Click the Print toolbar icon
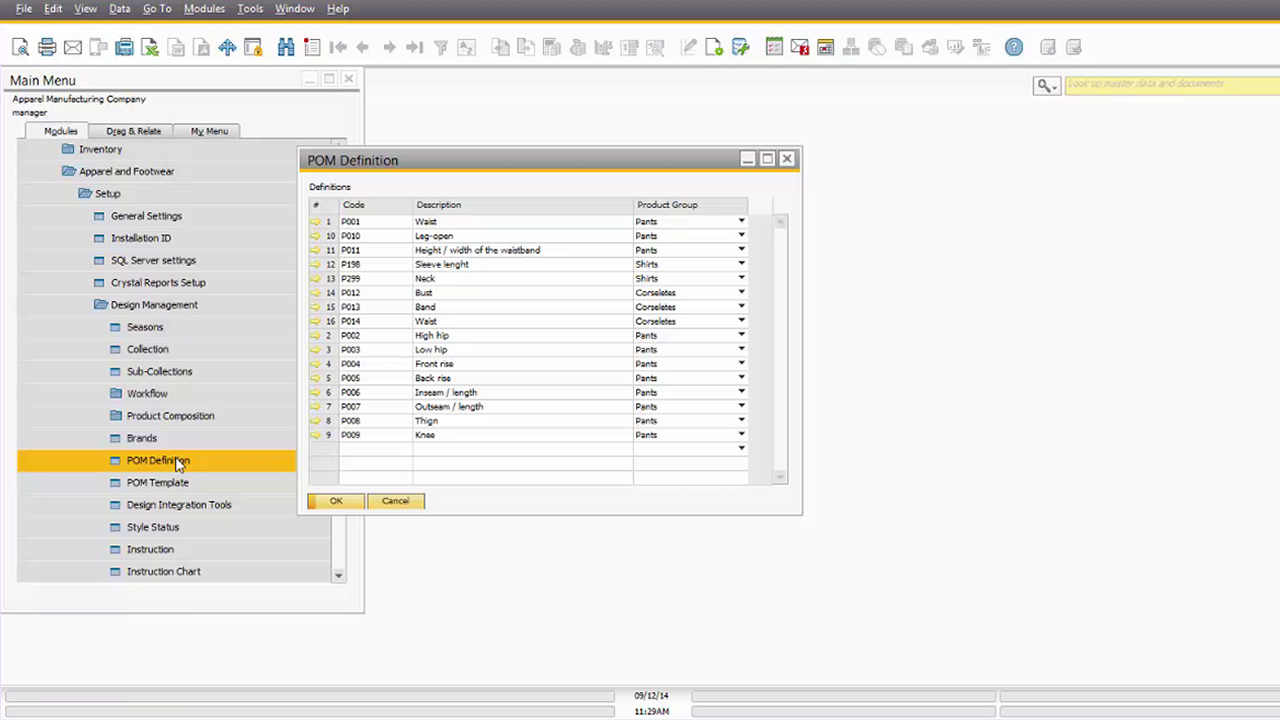Screen dimensions: 1280x720 click(47, 47)
